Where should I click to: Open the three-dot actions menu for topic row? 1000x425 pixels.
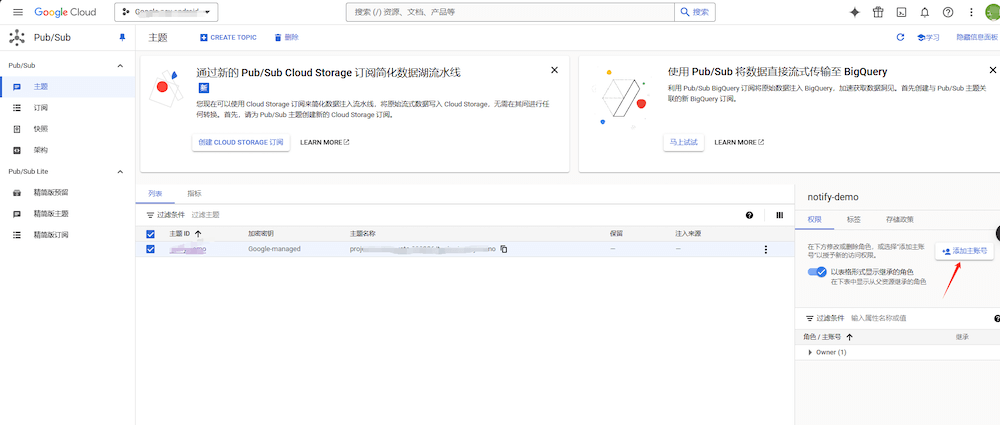(766, 249)
